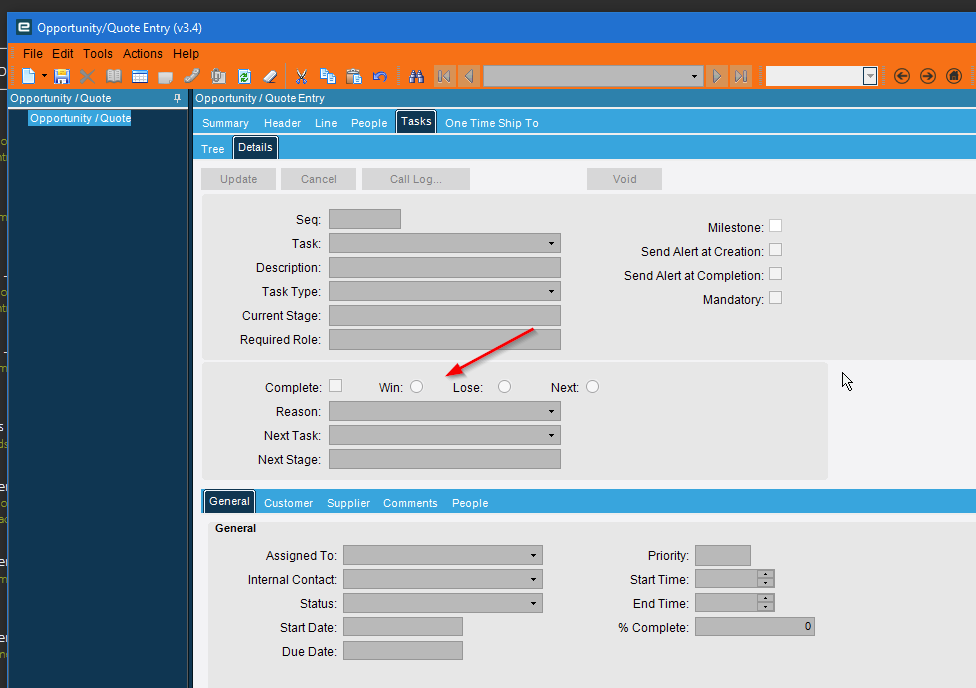Viewport: 976px width, 688px height.
Task: Click the Forward arrow circle icon
Action: (x=927, y=76)
